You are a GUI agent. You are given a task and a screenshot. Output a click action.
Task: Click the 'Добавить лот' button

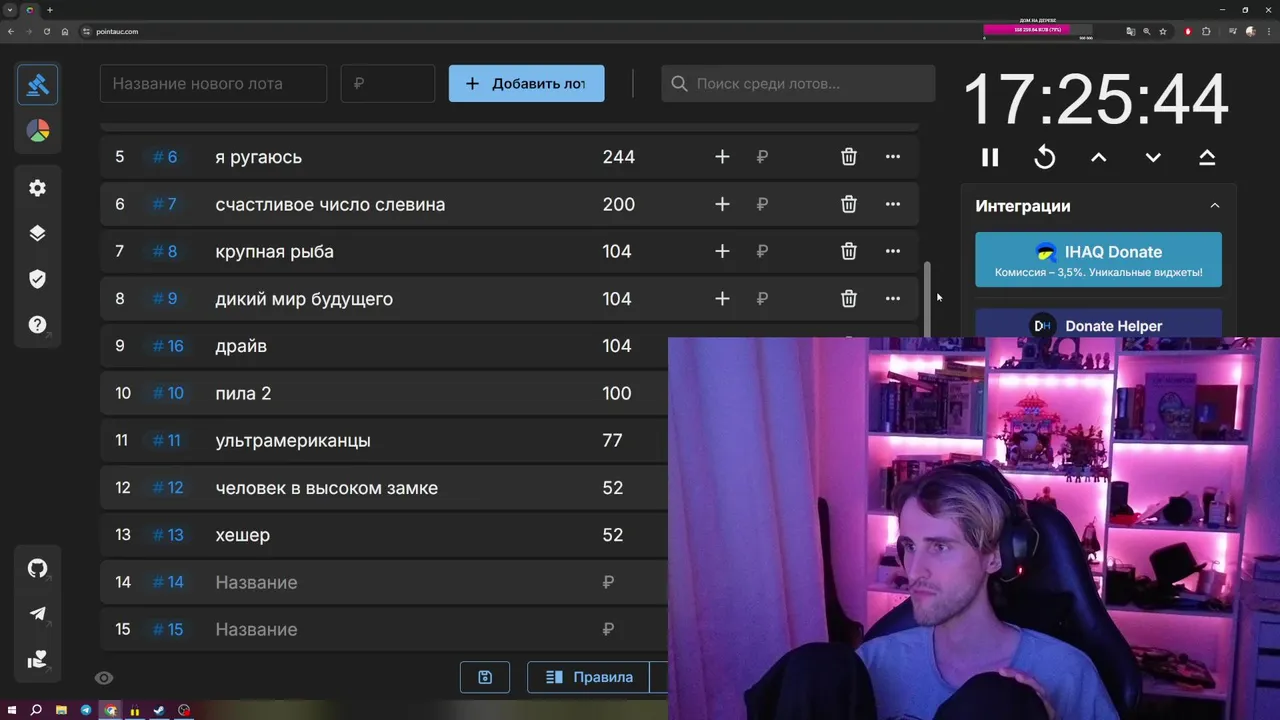[x=526, y=84]
